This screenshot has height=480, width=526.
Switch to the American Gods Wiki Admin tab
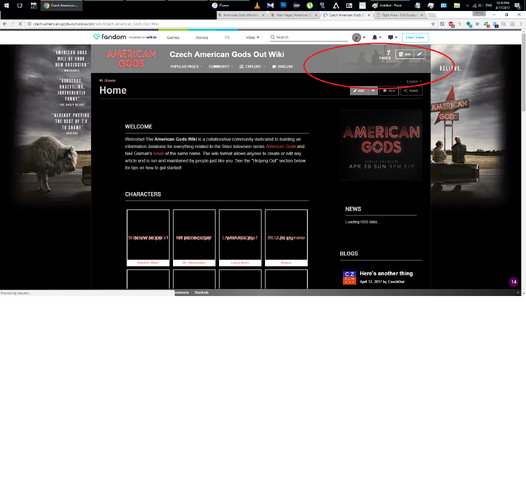242,15
